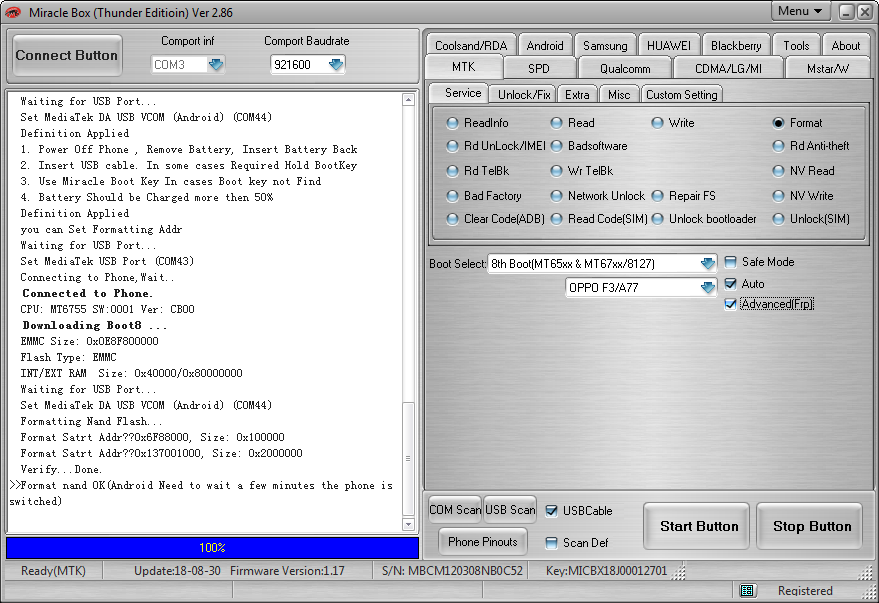The height and width of the screenshot is (603, 879).
Task: Choose the Bad Factory radio option
Action: tap(452, 196)
